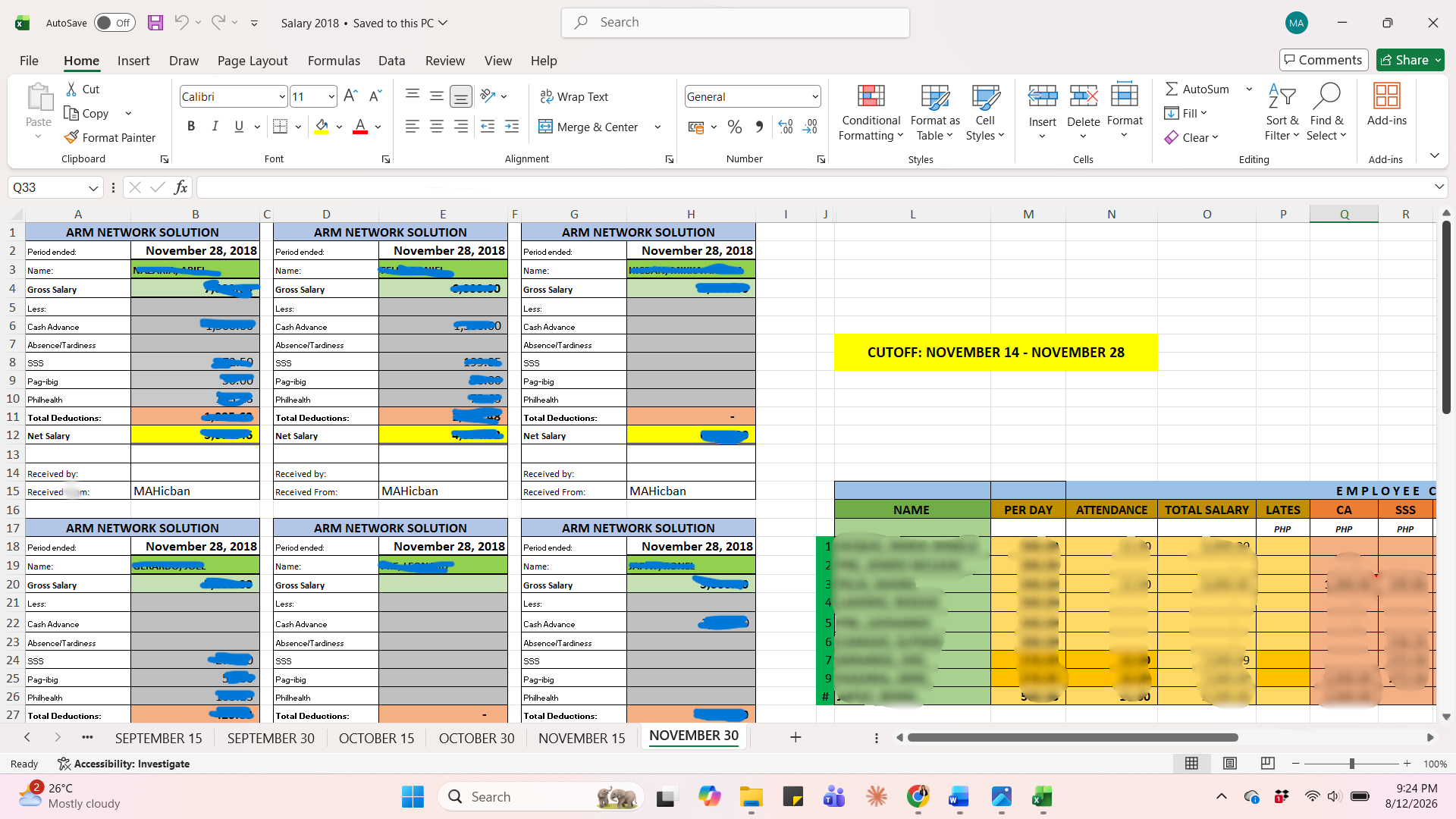Toggle Bold formatting
Viewport: 1456px width, 819px height.
point(191,127)
